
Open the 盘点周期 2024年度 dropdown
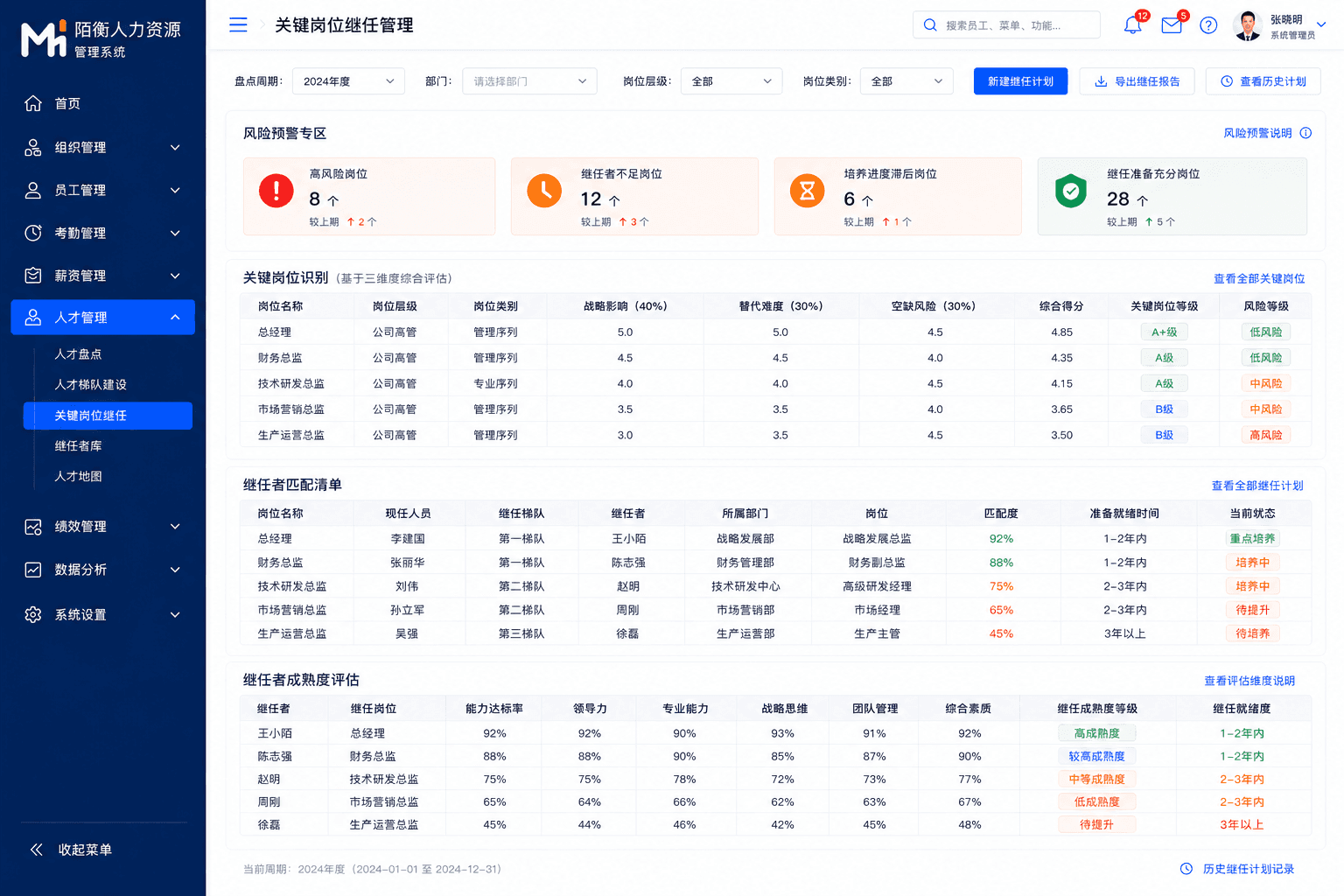tap(348, 81)
